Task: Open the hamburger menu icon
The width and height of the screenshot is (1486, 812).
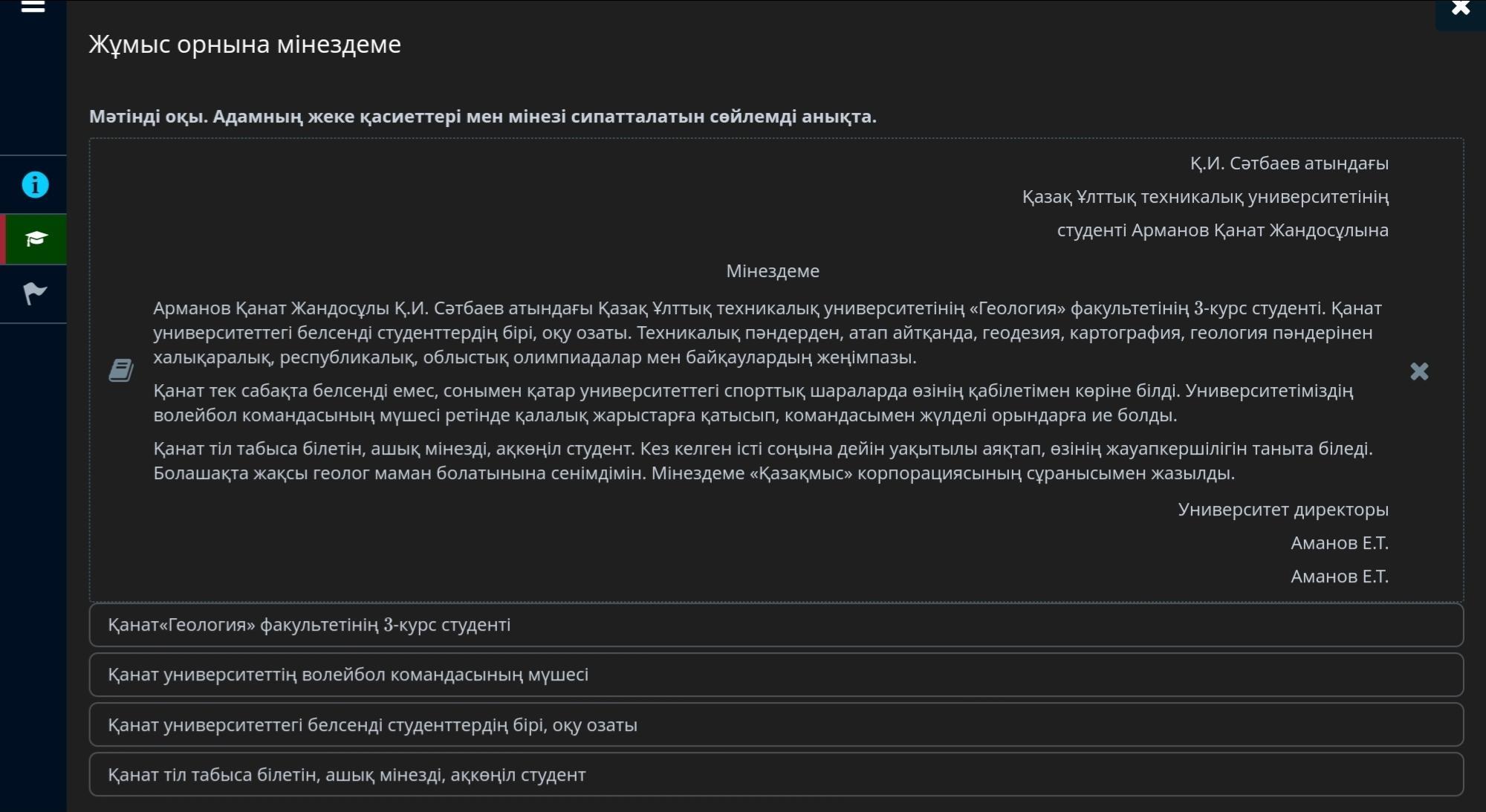Action: (x=33, y=7)
